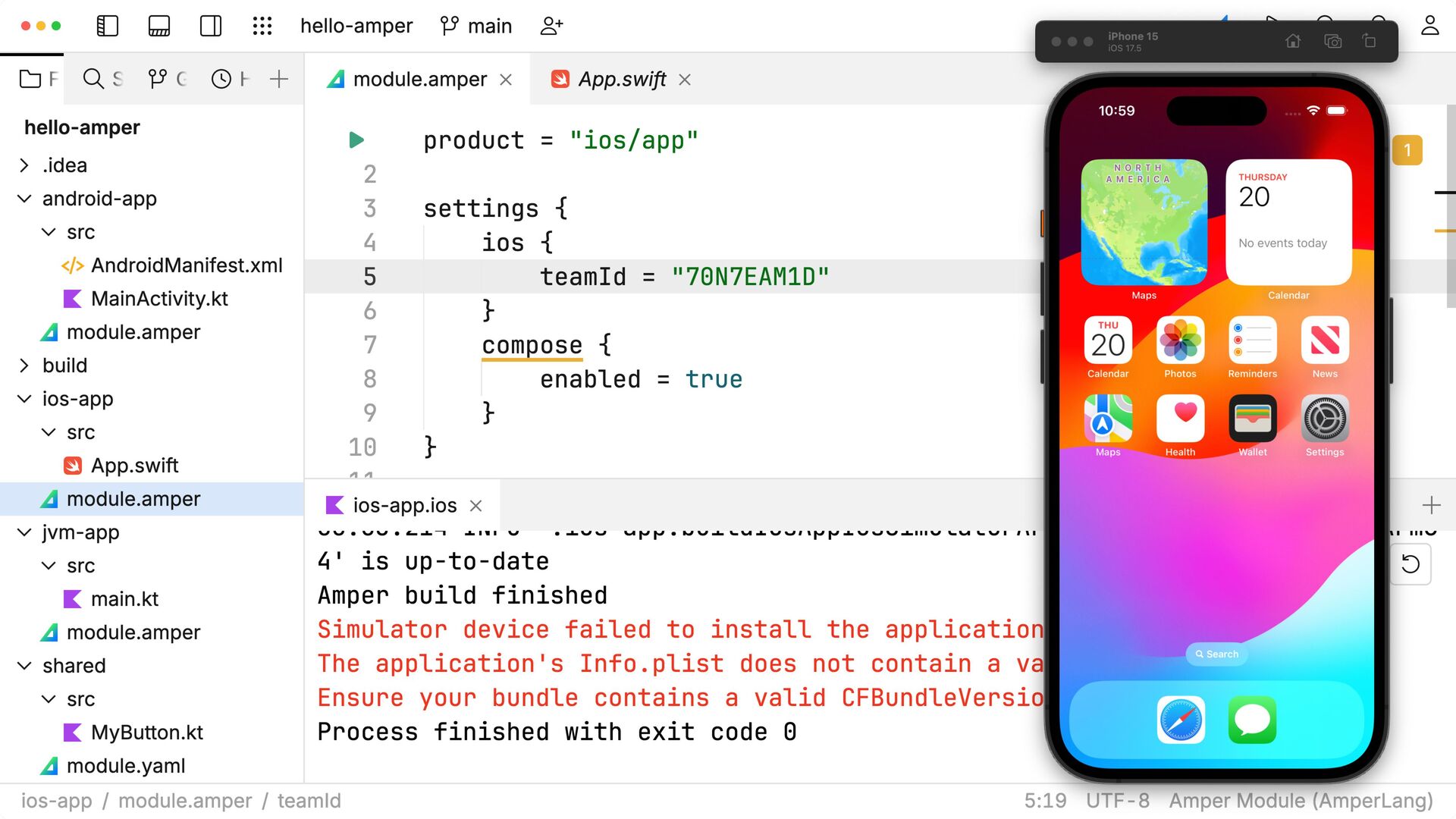Expand the build folder
Image resolution: width=1456 pixels, height=819 pixels.
24,366
